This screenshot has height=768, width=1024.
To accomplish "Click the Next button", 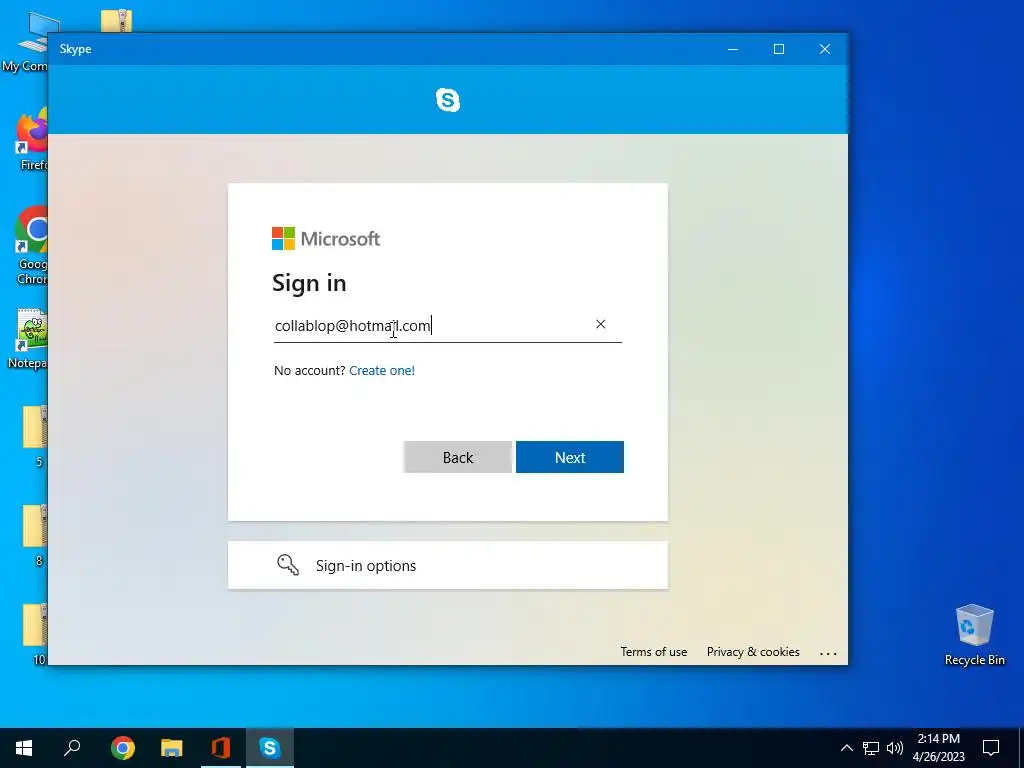I will pos(569,457).
